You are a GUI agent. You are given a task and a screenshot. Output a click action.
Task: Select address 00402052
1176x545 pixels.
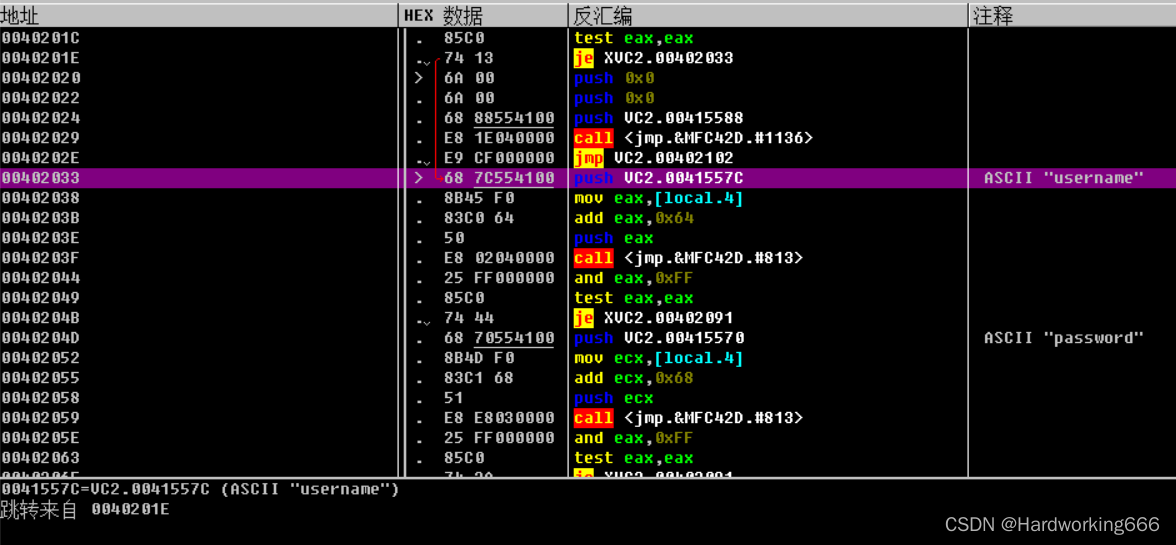40,358
